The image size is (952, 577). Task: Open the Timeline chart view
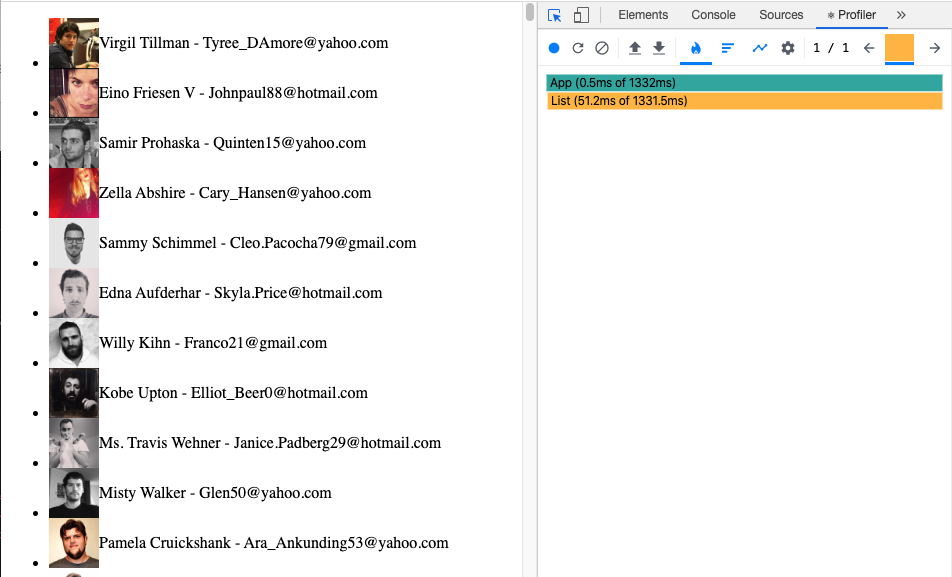760,48
